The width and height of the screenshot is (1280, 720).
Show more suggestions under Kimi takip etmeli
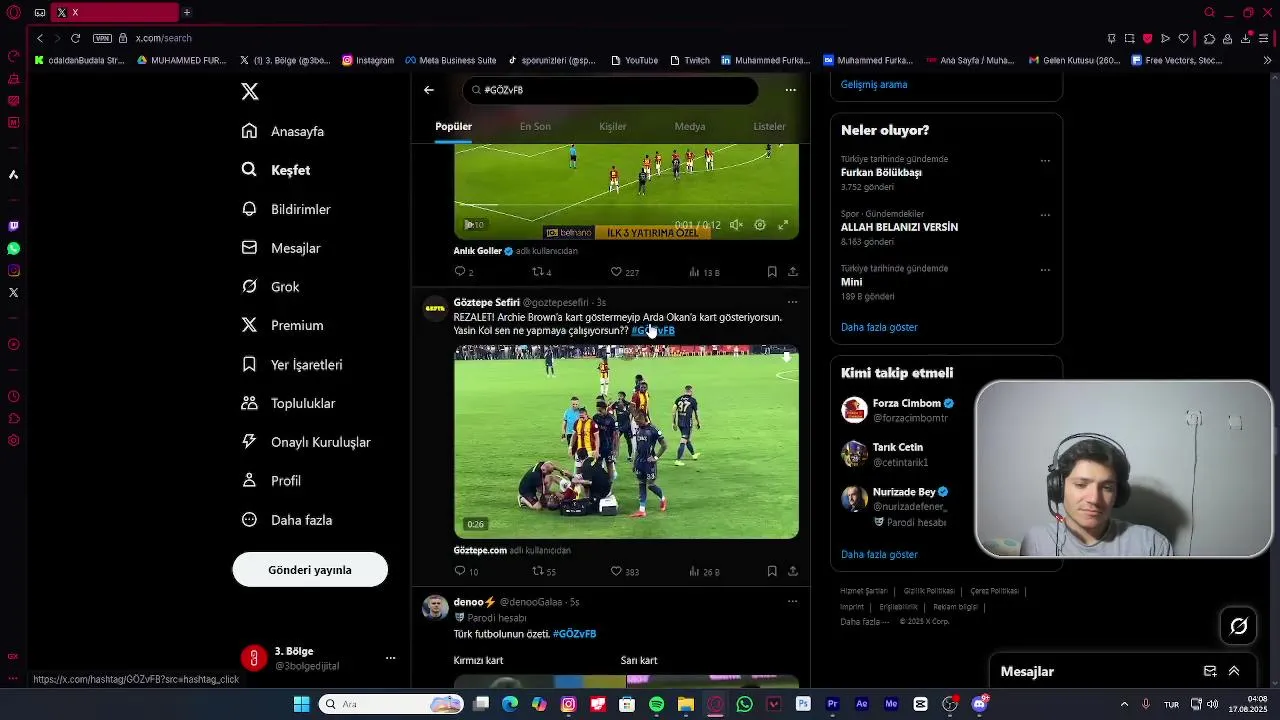coord(879,554)
